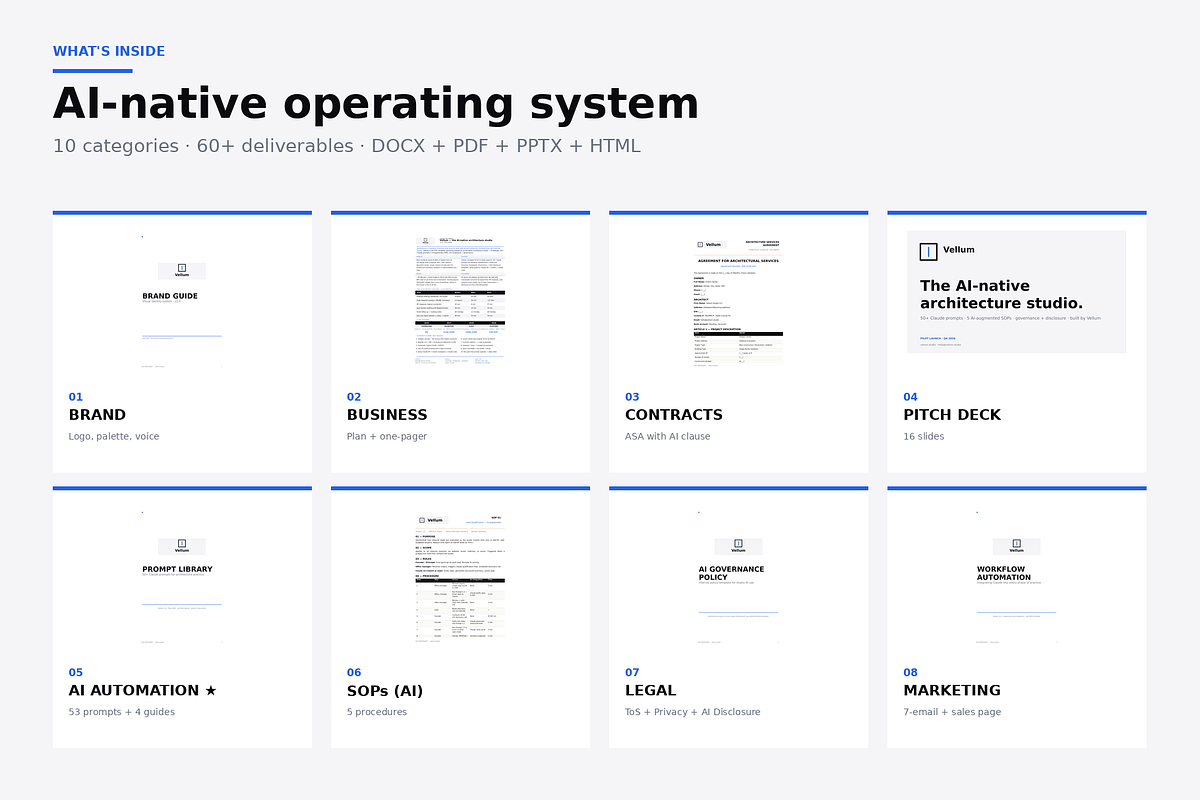Select the "BRAND GUIDE" cover title
The width and height of the screenshot is (1200, 800).
coord(170,296)
